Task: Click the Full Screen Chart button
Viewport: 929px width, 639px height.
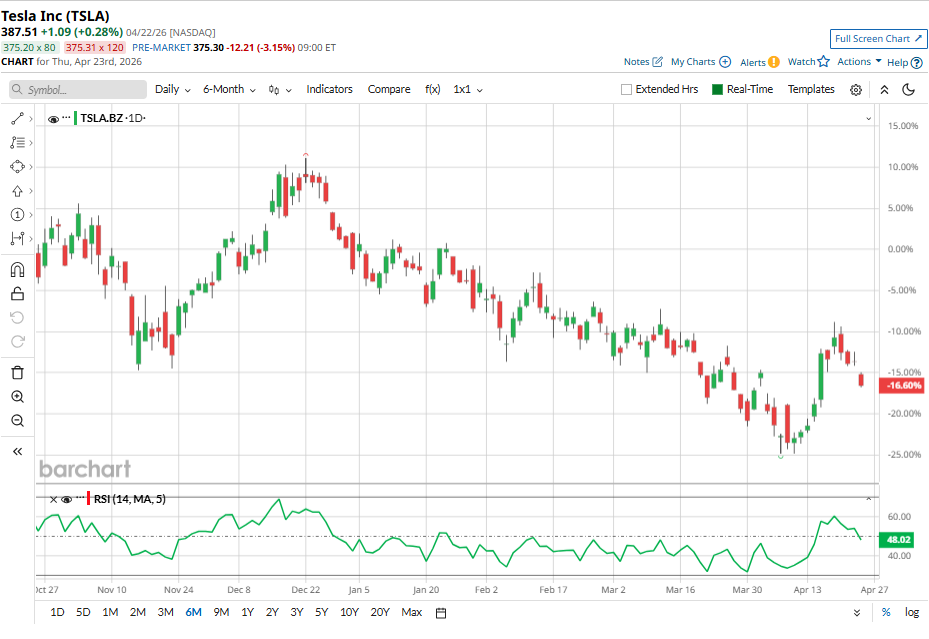Action: click(878, 39)
